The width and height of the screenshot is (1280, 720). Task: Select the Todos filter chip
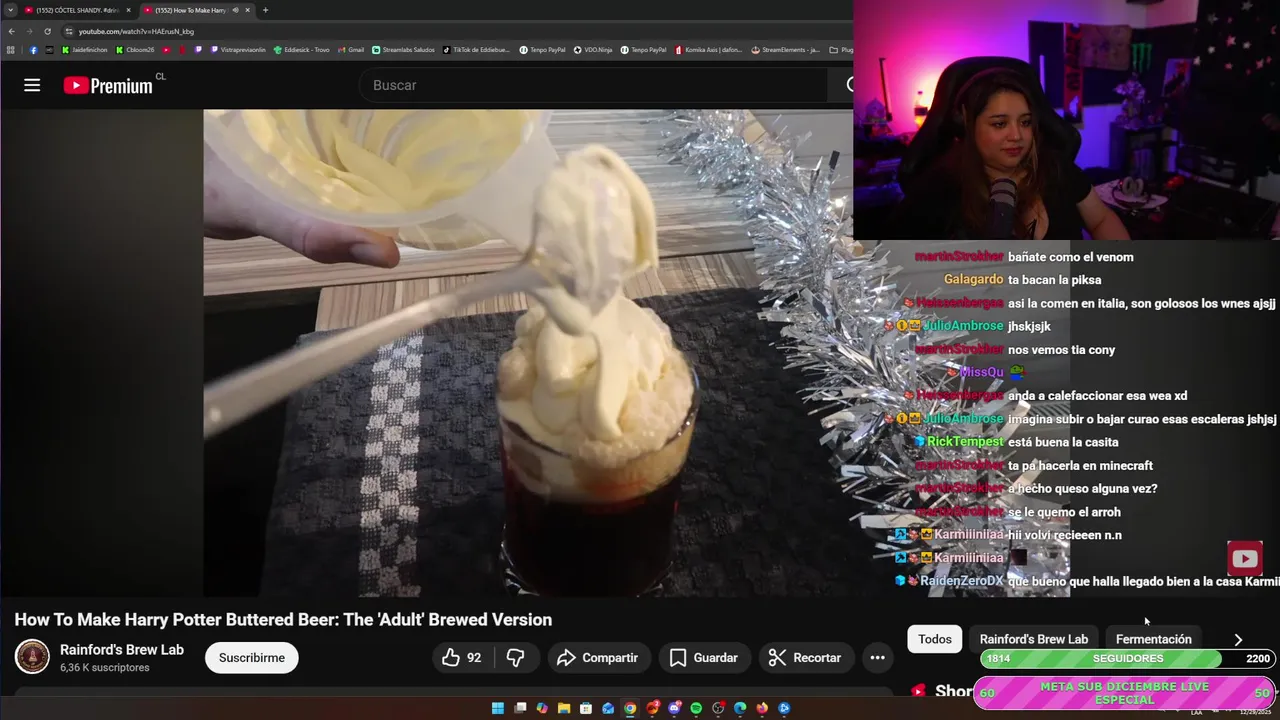click(935, 639)
